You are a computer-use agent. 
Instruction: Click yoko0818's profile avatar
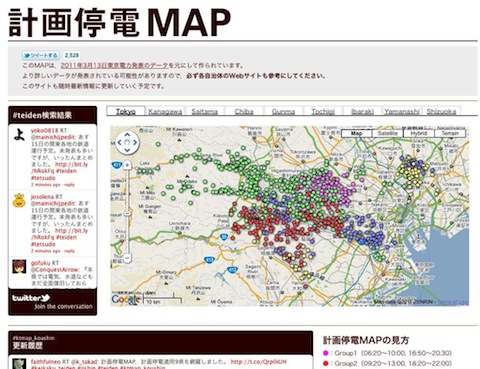pos(19,134)
